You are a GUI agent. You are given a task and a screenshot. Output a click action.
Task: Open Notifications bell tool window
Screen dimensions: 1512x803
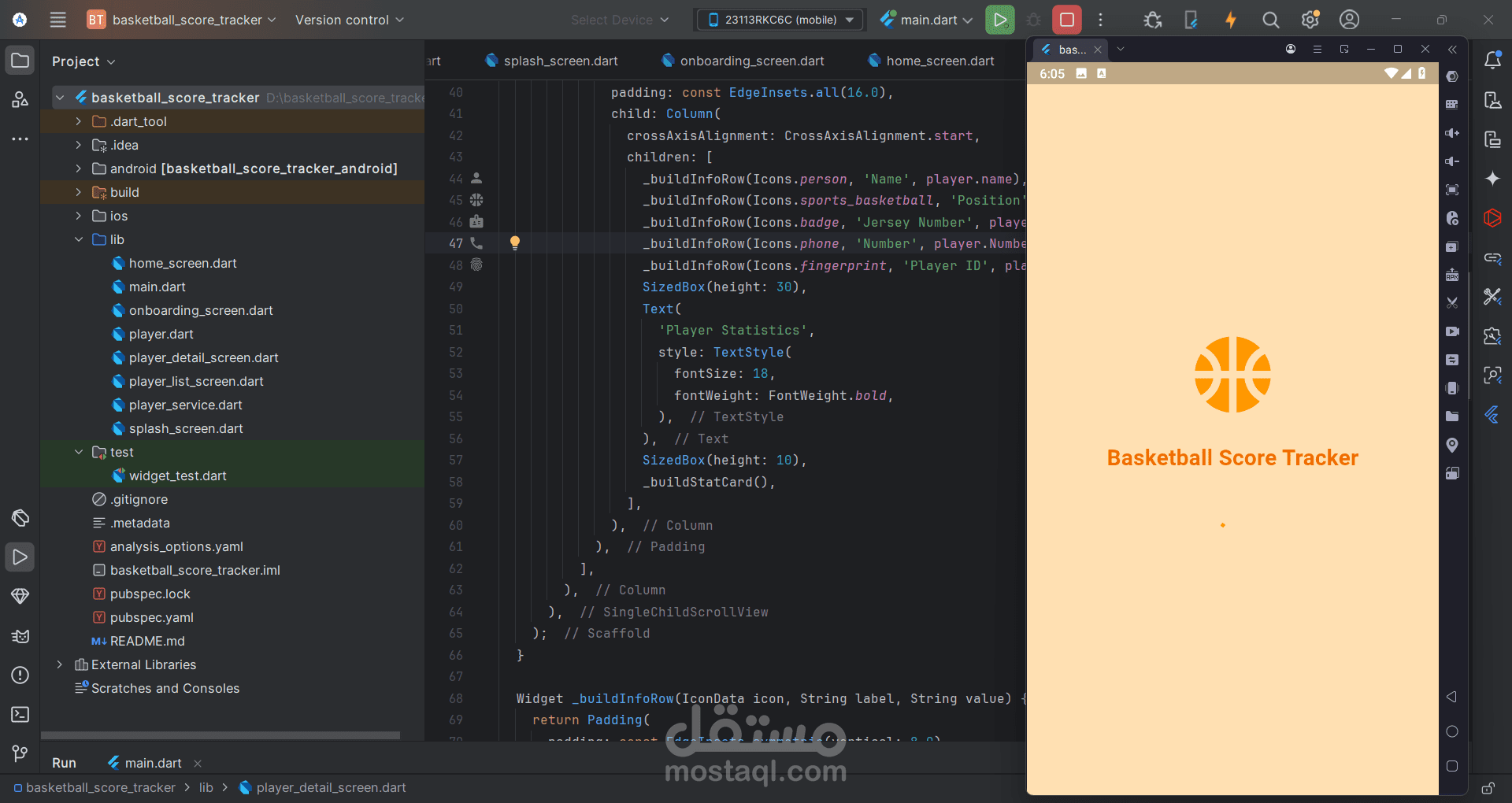click(1492, 61)
